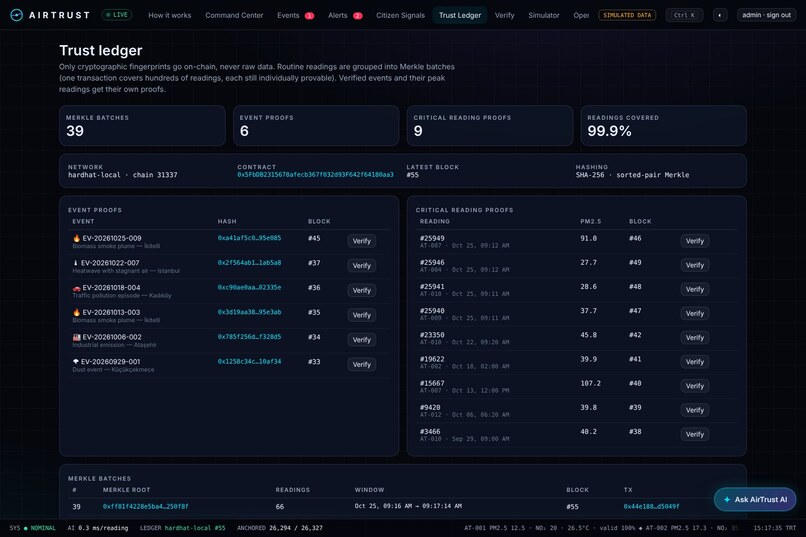Click the sparkle icon on Ask AirTrust AI

tap(727, 499)
